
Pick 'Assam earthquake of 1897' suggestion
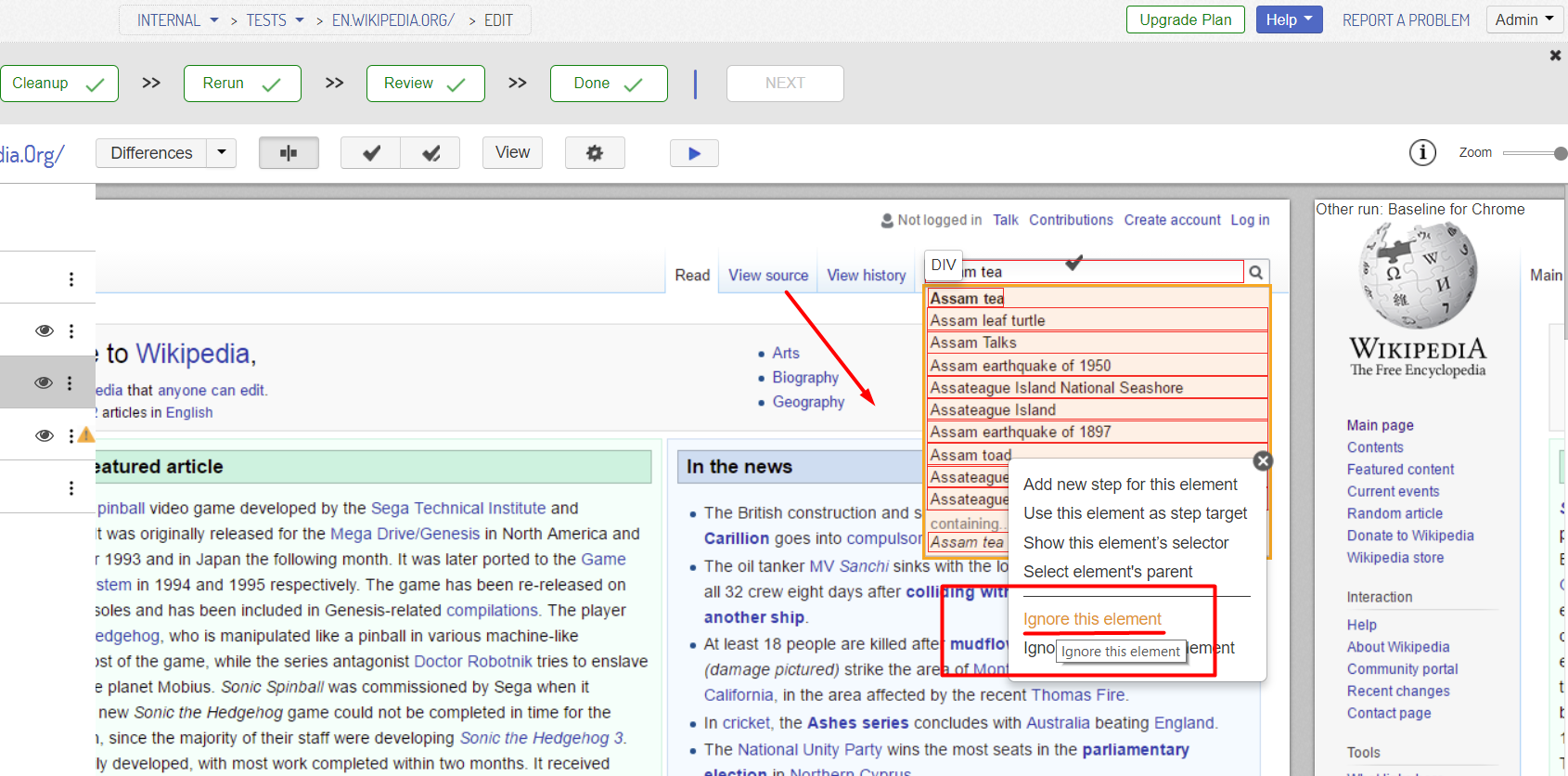(1098, 432)
